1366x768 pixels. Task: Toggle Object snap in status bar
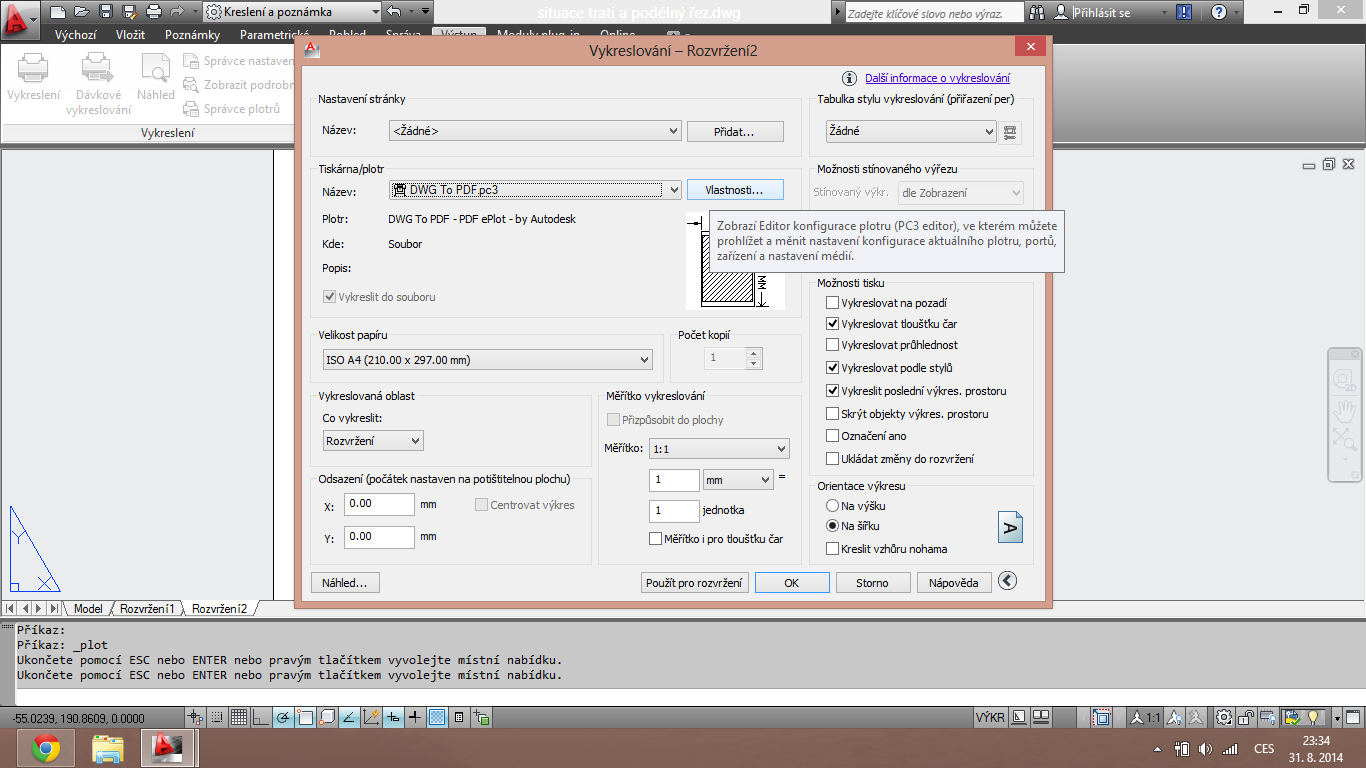[x=305, y=717]
